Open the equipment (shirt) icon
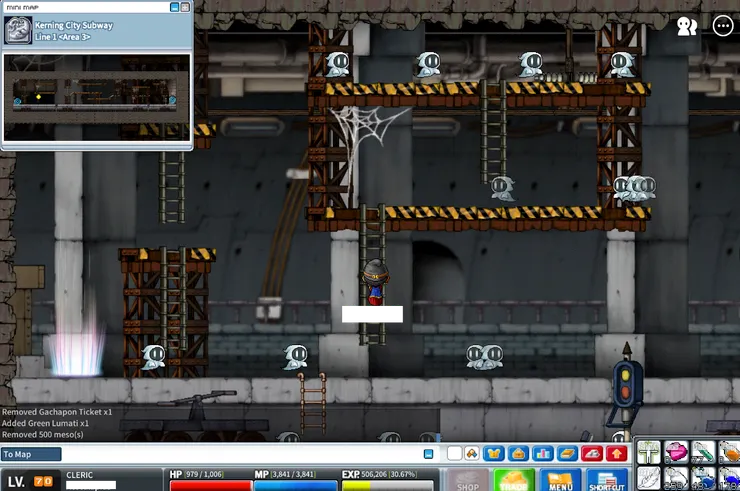 pyautogui.click(x=494, y=454)
